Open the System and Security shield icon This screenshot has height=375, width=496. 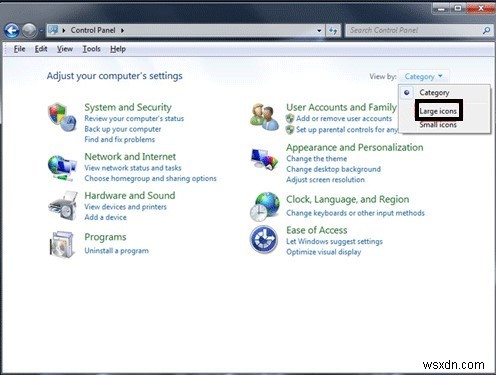click(62, 117)
